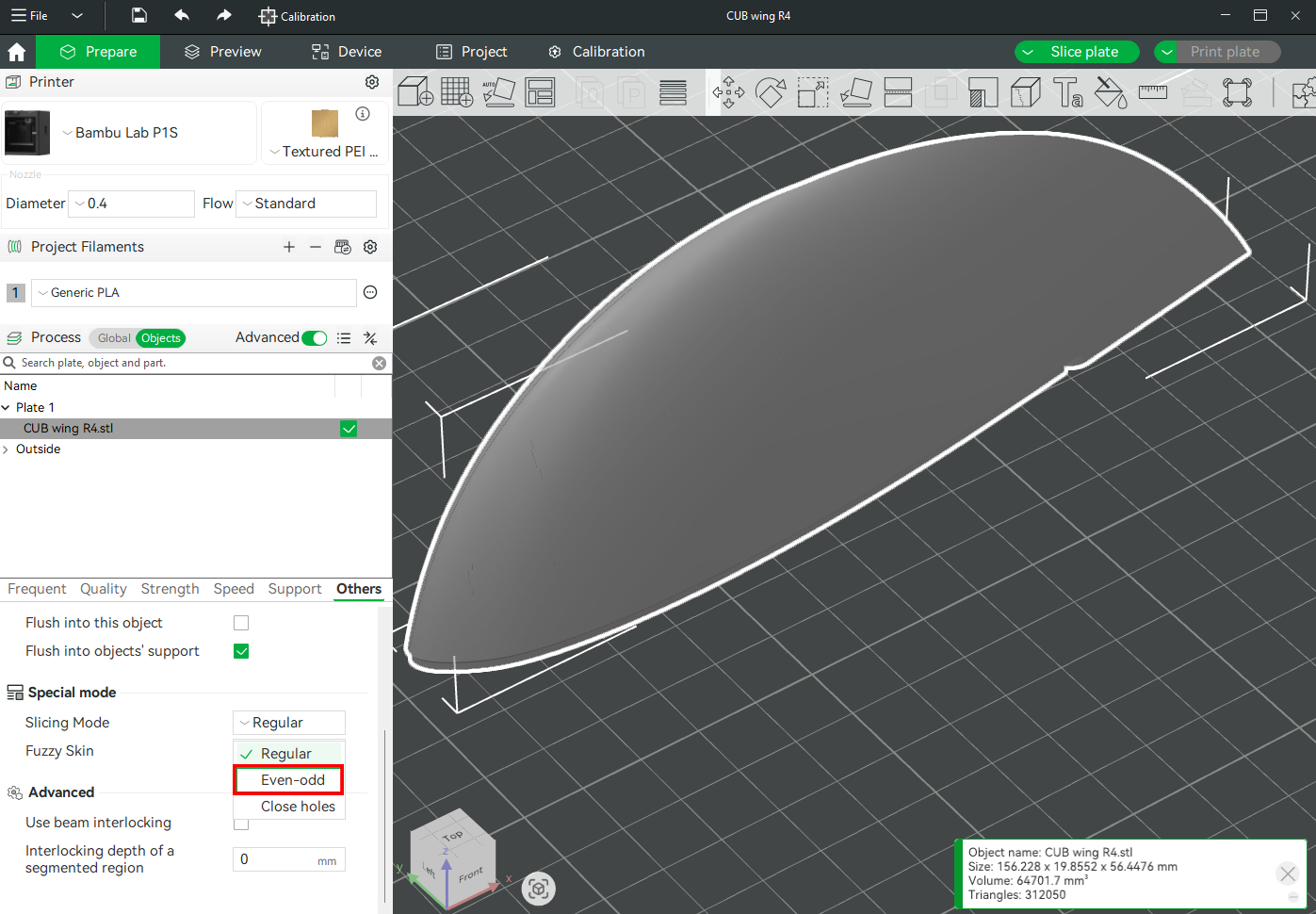Clear the object search field
The height and width of the screenshot is (914, 1316).
click(379, 363)
